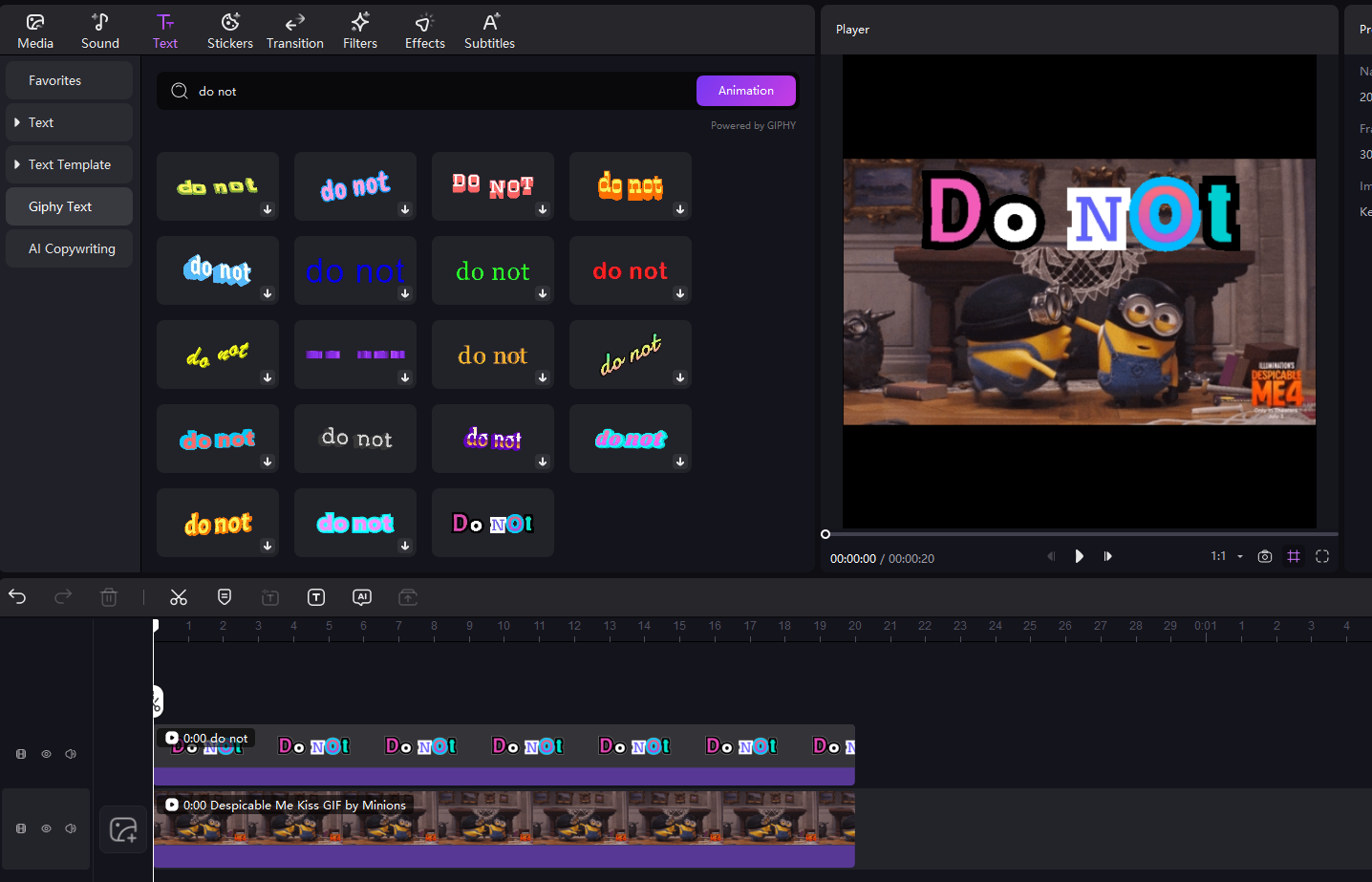Split the clip with scissors tool
The width and height of the screenshot is (1372, 882).
[179, 597]
